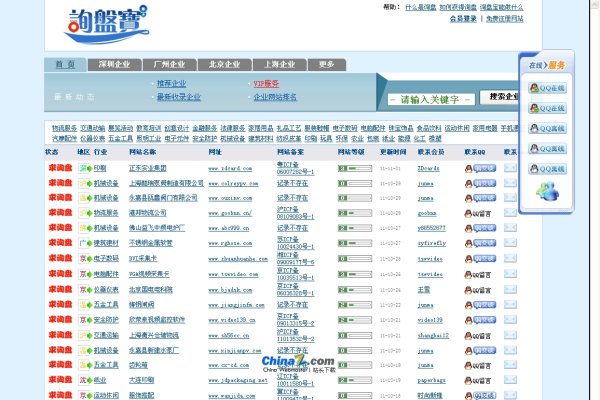Send a message via the syfirefly row envelope
Screen dimensions: 600x400
coord(510,243)
